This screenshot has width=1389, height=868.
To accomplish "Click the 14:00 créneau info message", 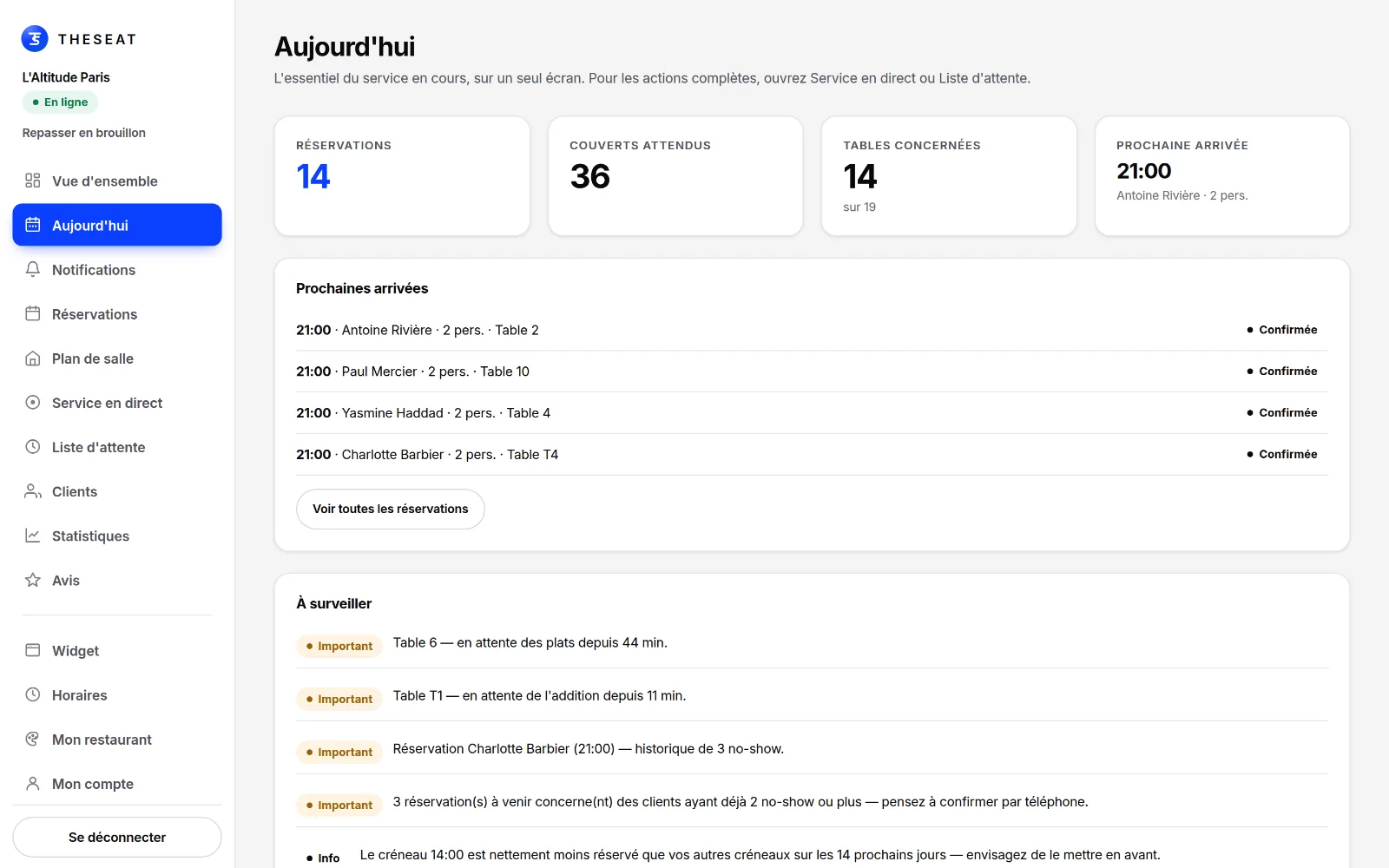I will click(760, 855).
